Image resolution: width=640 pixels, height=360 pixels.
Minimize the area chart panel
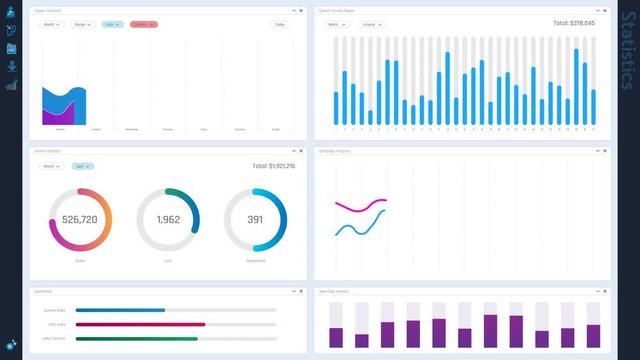[294, 11]
